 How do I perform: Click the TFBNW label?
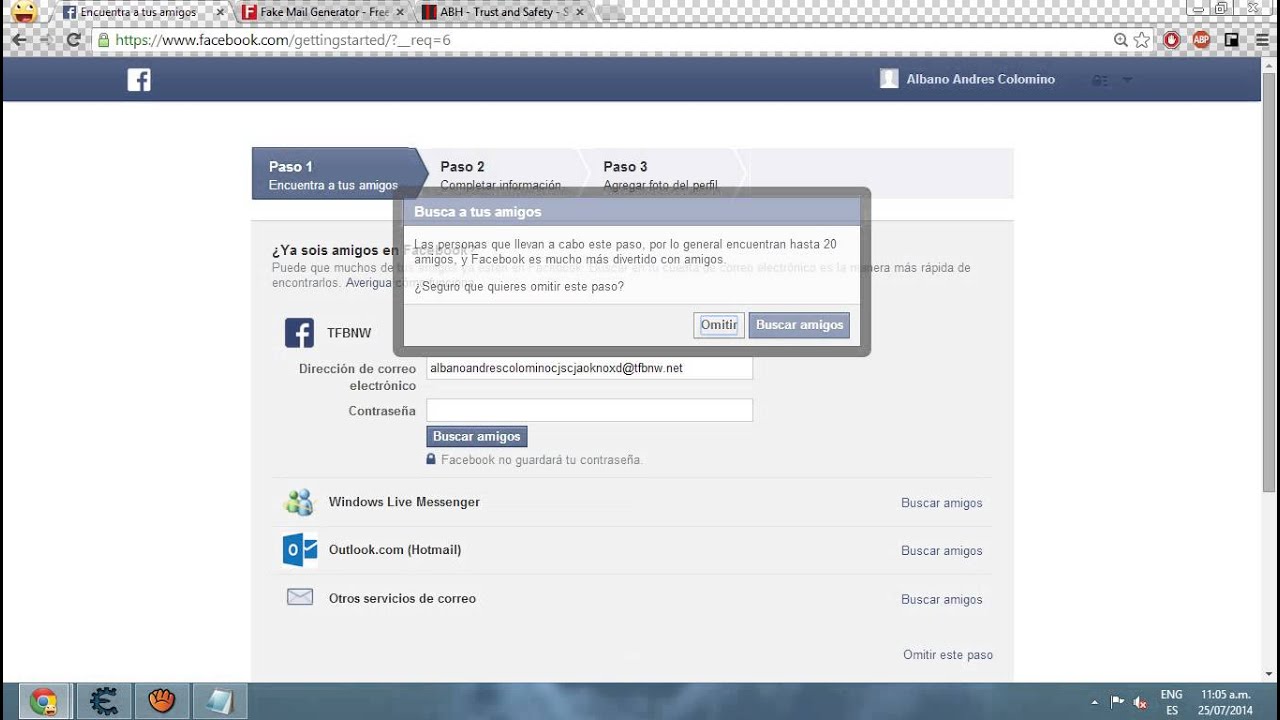coord(349,333)
